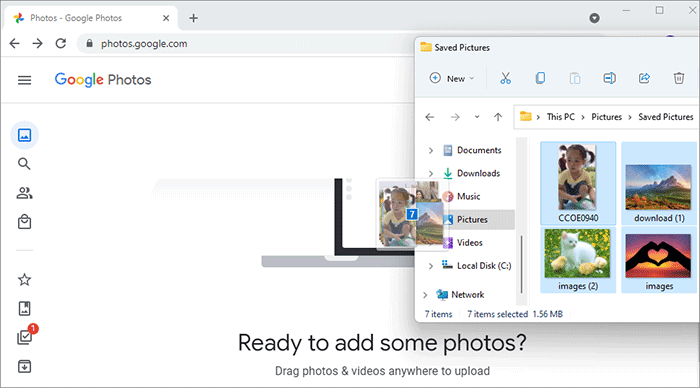Select Documents in the navigation pane
The image size is (700, 388).
[472, 150]
